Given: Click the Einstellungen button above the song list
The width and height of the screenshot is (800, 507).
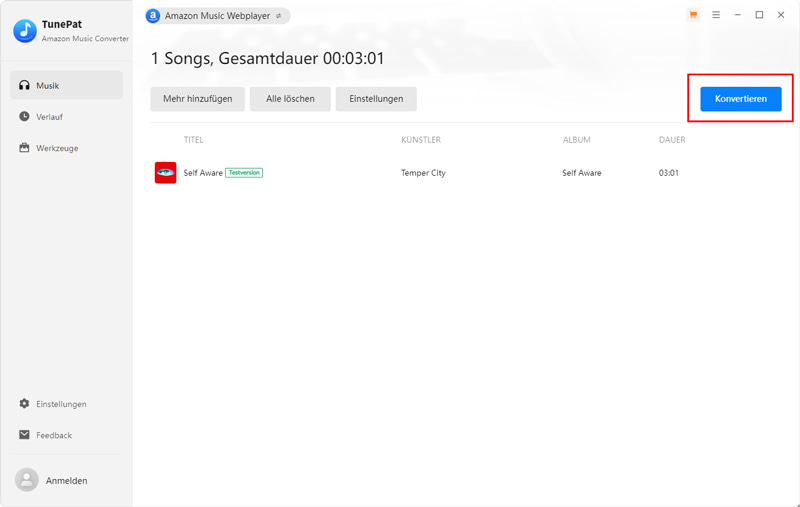Looking at the screenshot, I should tap(376, 99).
